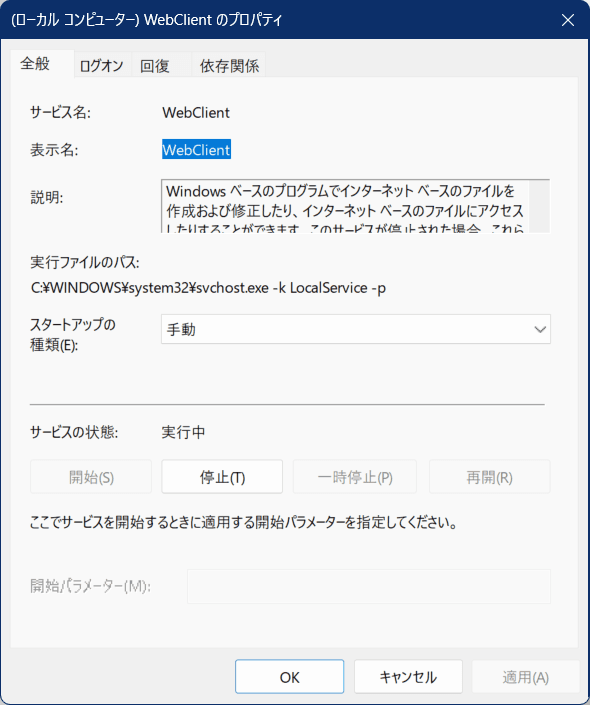Click the 開始(S) button
The height and width of the screenshot is (705, 590).
[91, 477]
